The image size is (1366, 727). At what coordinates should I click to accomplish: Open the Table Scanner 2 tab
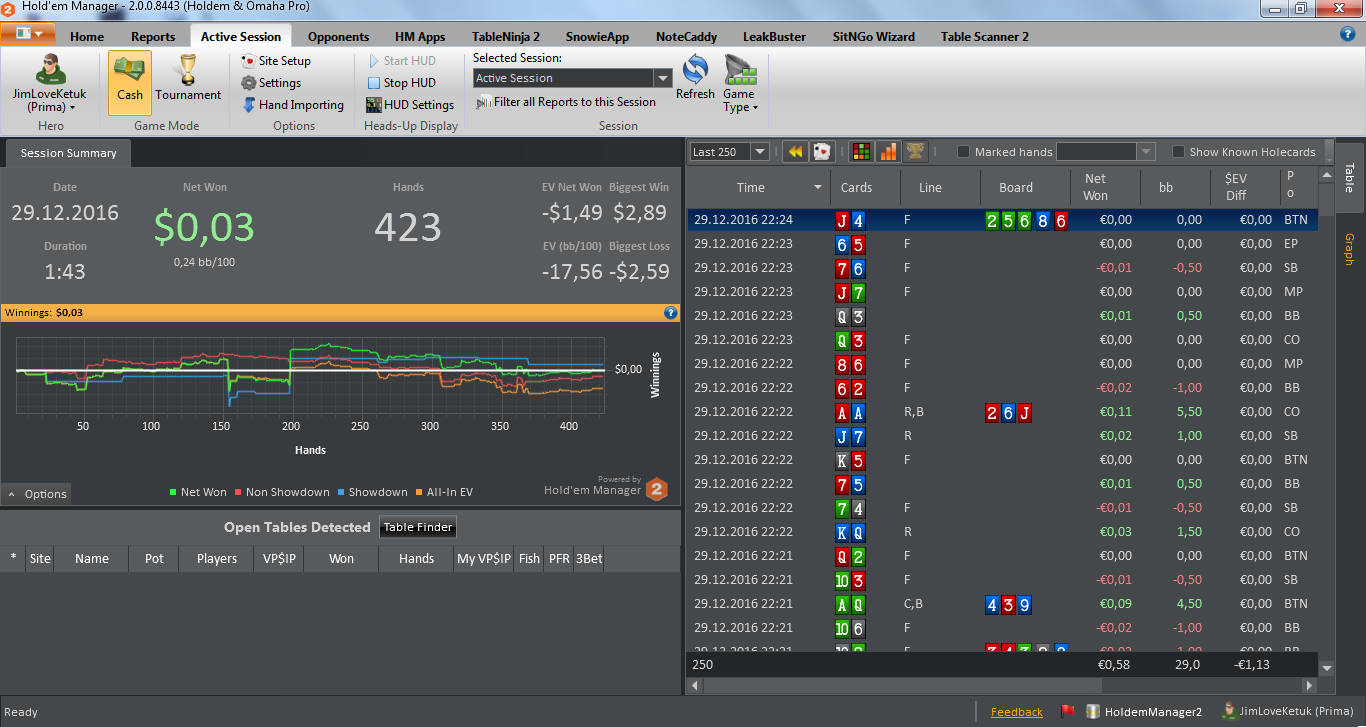(x=984, y=36)
